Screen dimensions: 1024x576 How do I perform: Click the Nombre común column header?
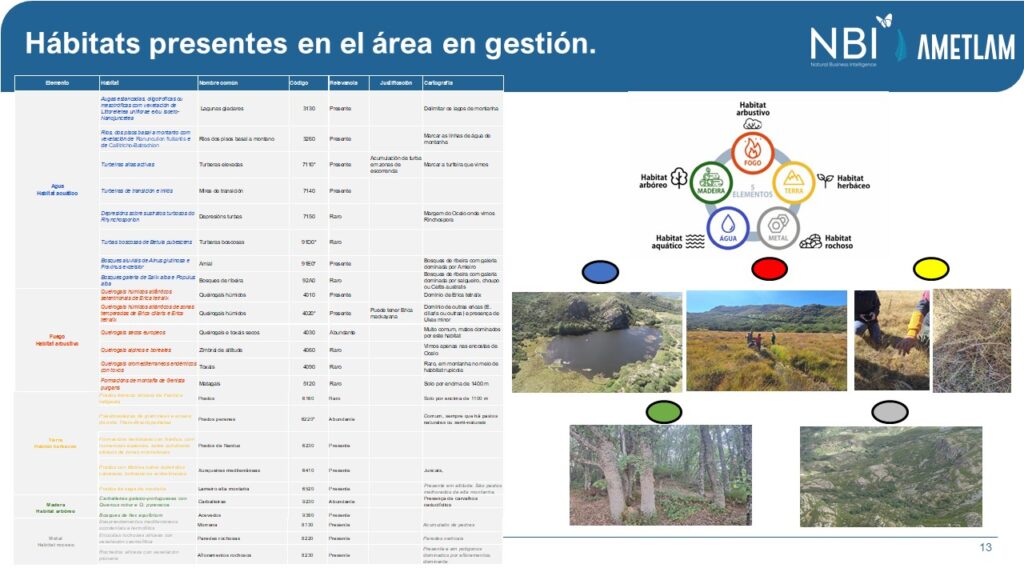tap(243, 83)
